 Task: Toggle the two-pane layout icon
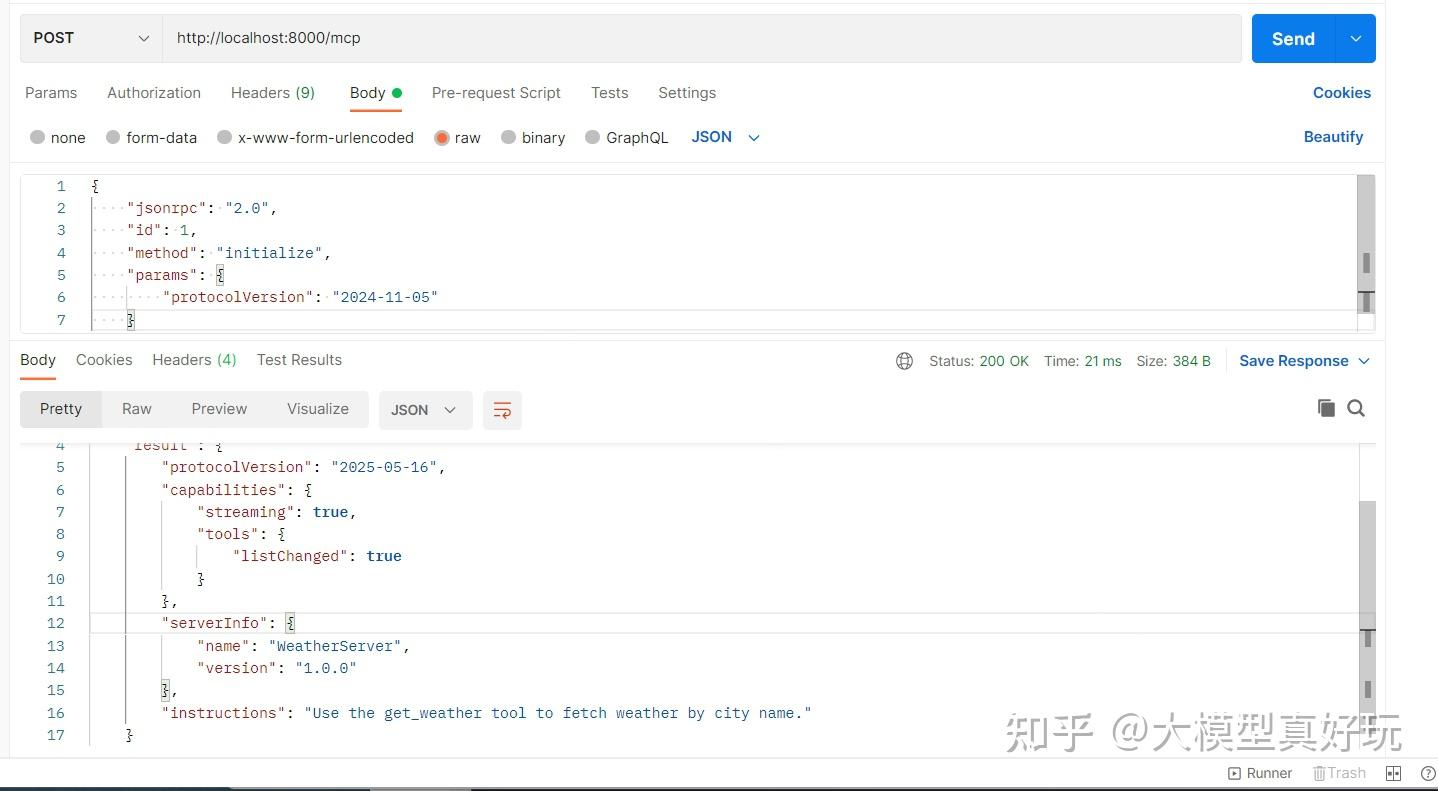pos(1393,772)
